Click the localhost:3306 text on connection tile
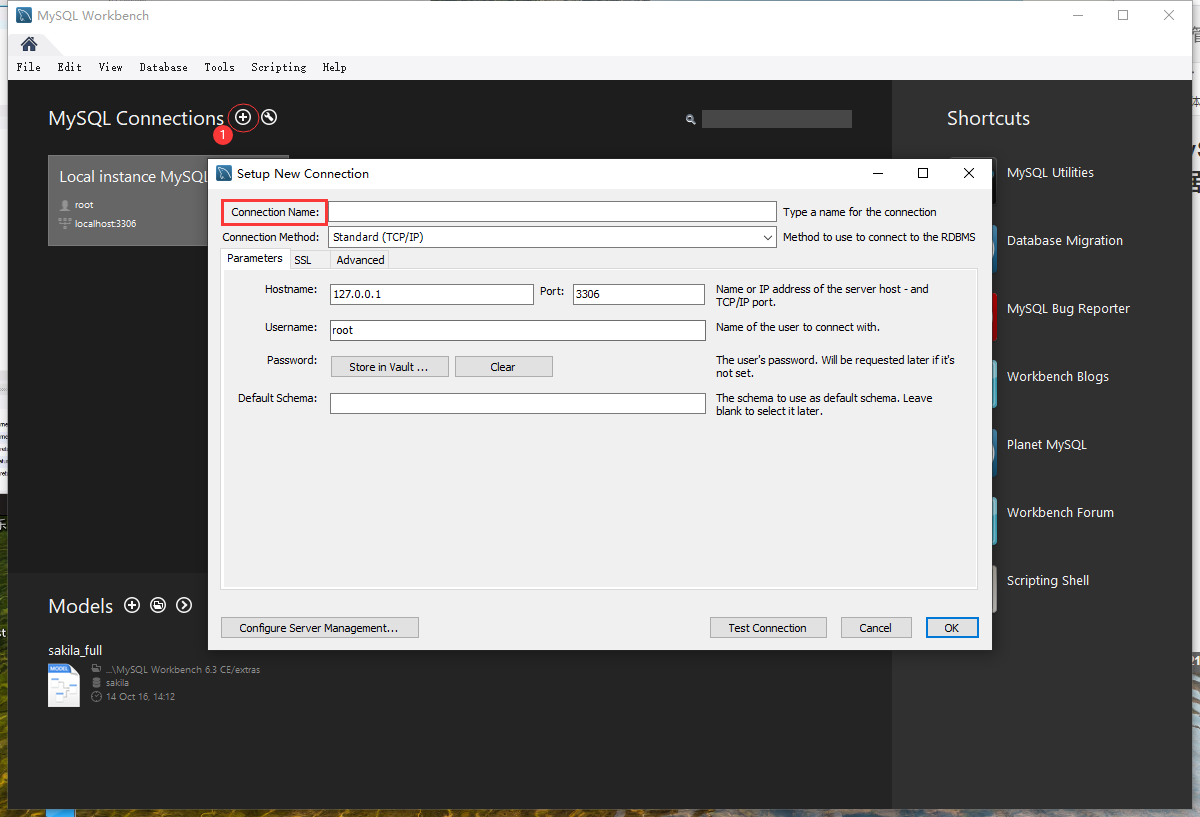The image size is (1200, 817). [x=105, y=223]
